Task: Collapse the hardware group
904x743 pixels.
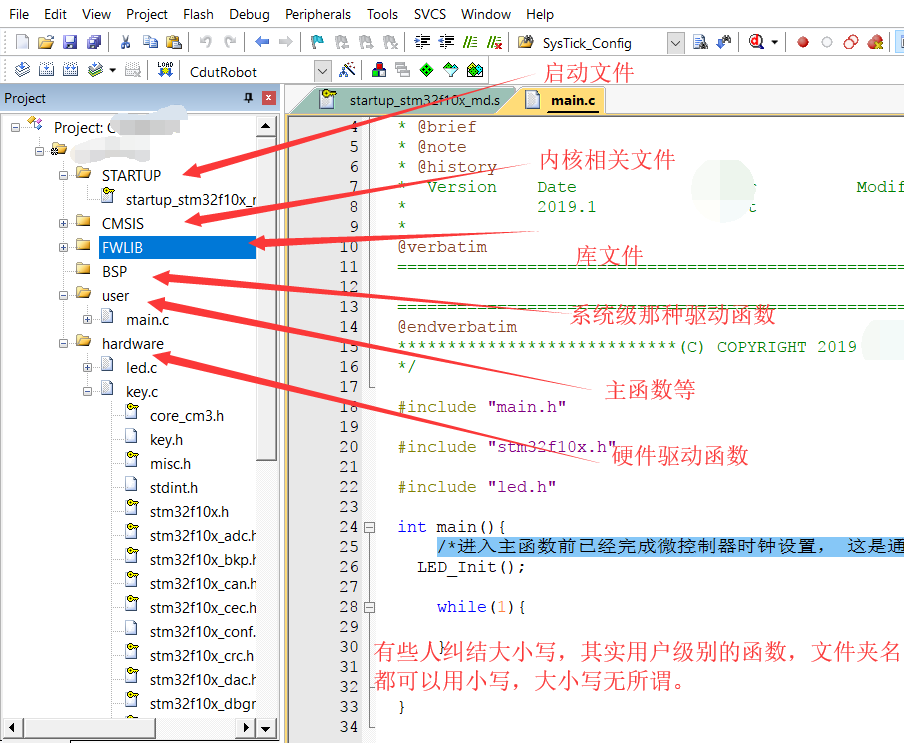Action: click(63, 344)
